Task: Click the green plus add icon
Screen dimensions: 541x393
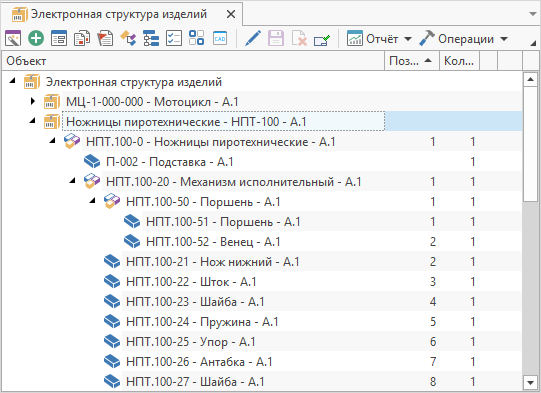Action: coord(36,38)
